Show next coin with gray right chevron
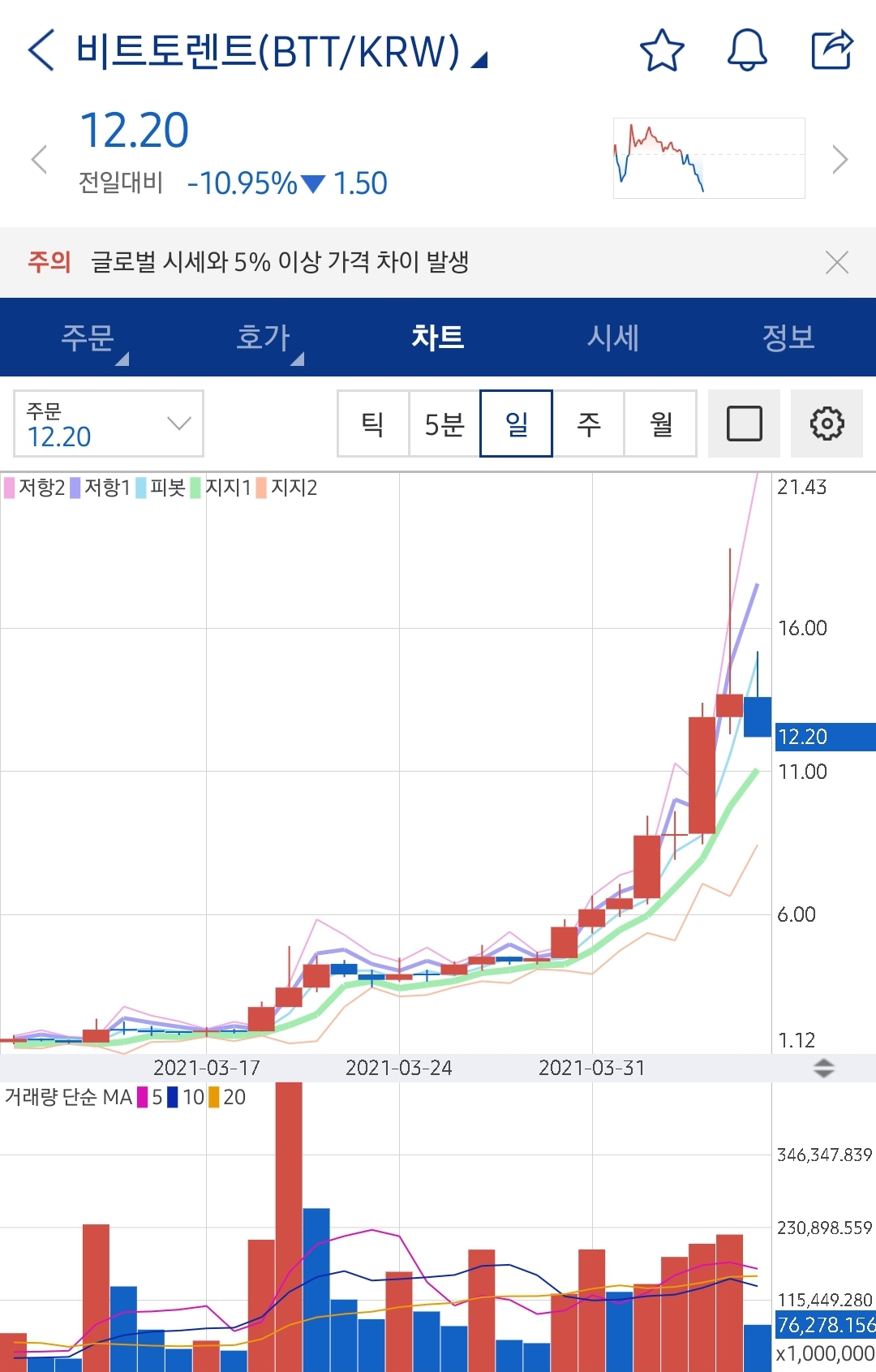Viewport: 876px width, 1372px height. 840,159
